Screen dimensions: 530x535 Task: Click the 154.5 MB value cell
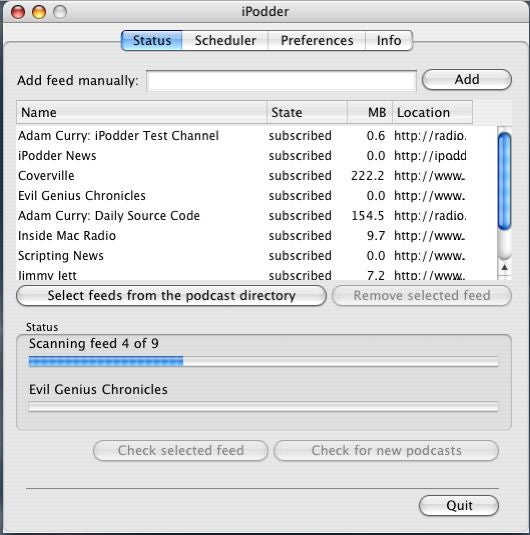pos(368,216)
